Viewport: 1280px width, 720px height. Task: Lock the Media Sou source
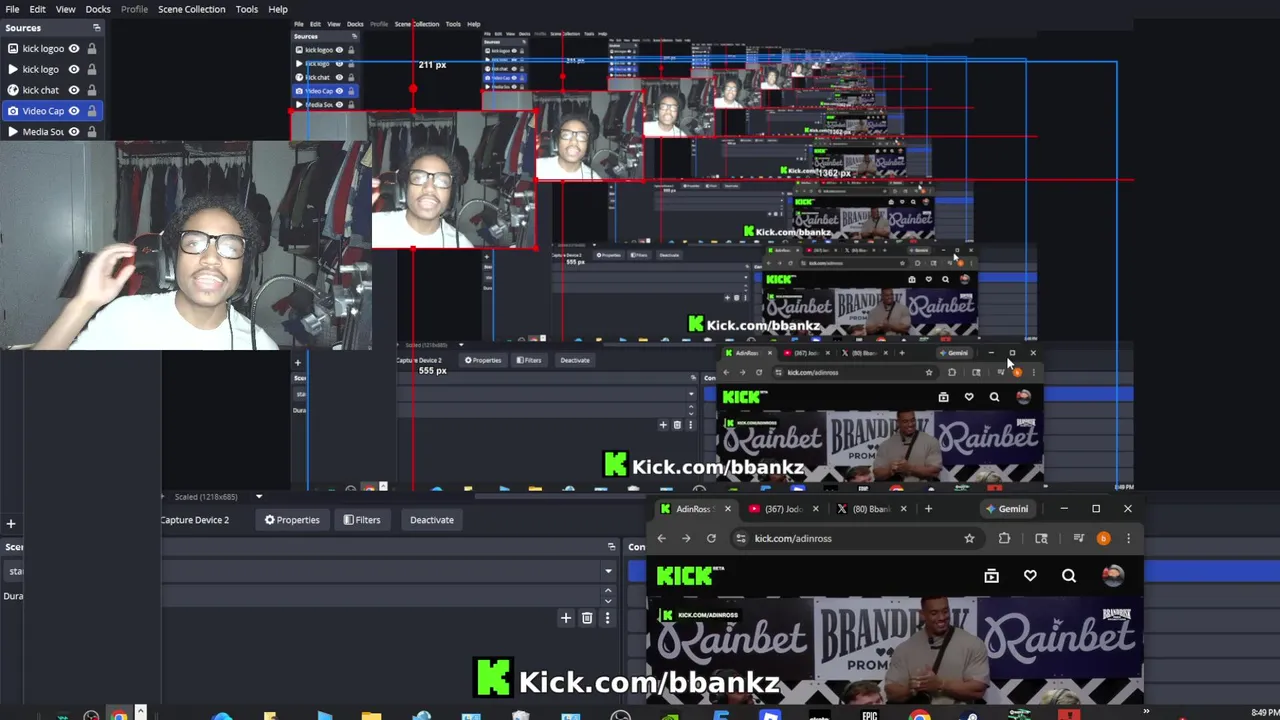click(92, 132)
